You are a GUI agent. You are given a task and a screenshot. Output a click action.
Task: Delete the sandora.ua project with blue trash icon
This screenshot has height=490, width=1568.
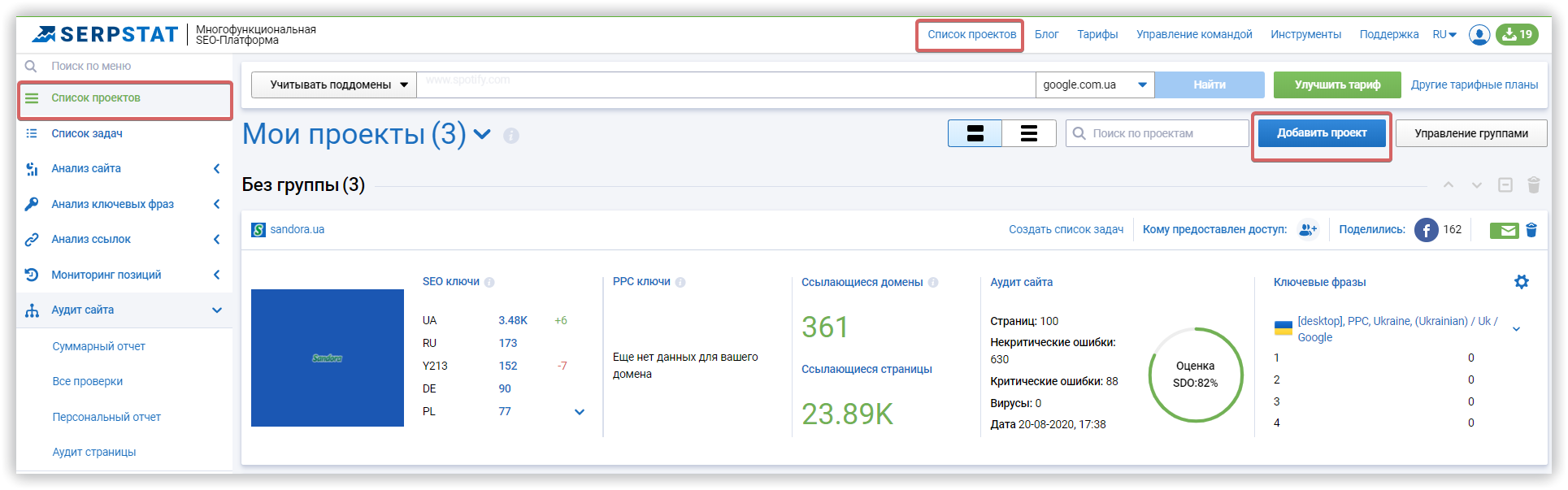(x=1531, y=230)
